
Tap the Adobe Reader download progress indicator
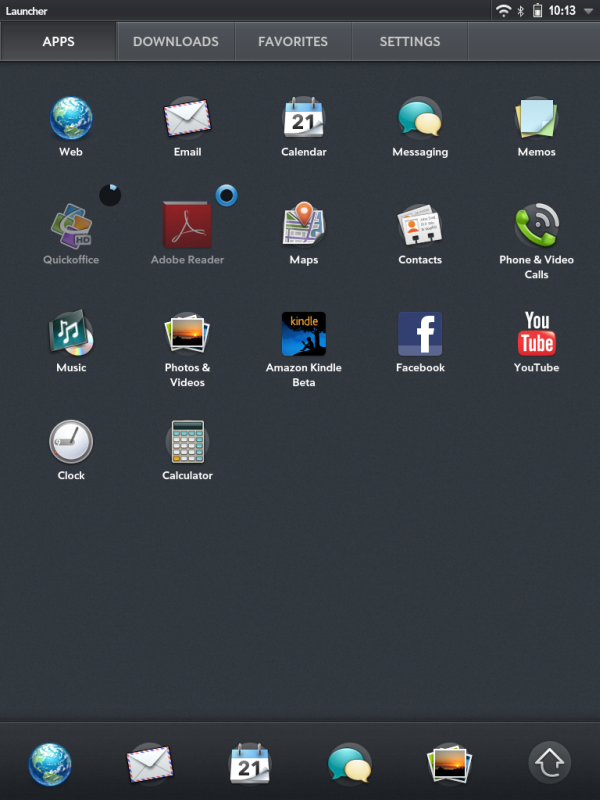click(x=227, y=195)
